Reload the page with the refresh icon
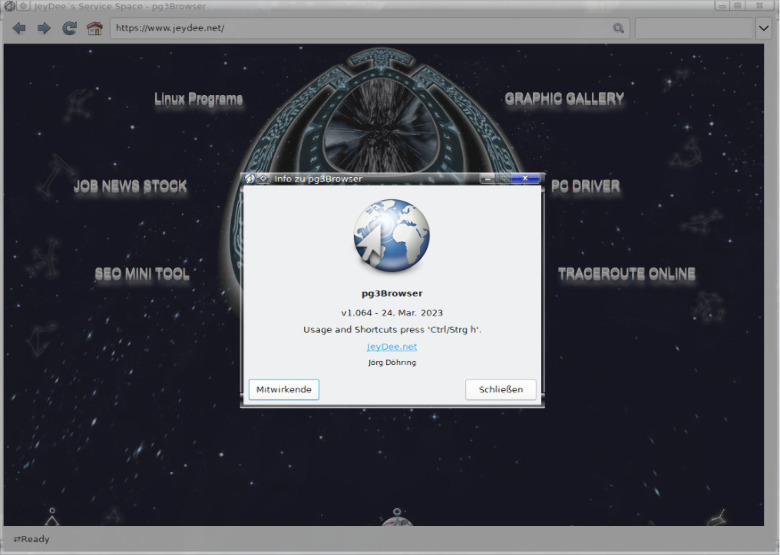Screen dimensions: 780x555 tap(69, 28)
